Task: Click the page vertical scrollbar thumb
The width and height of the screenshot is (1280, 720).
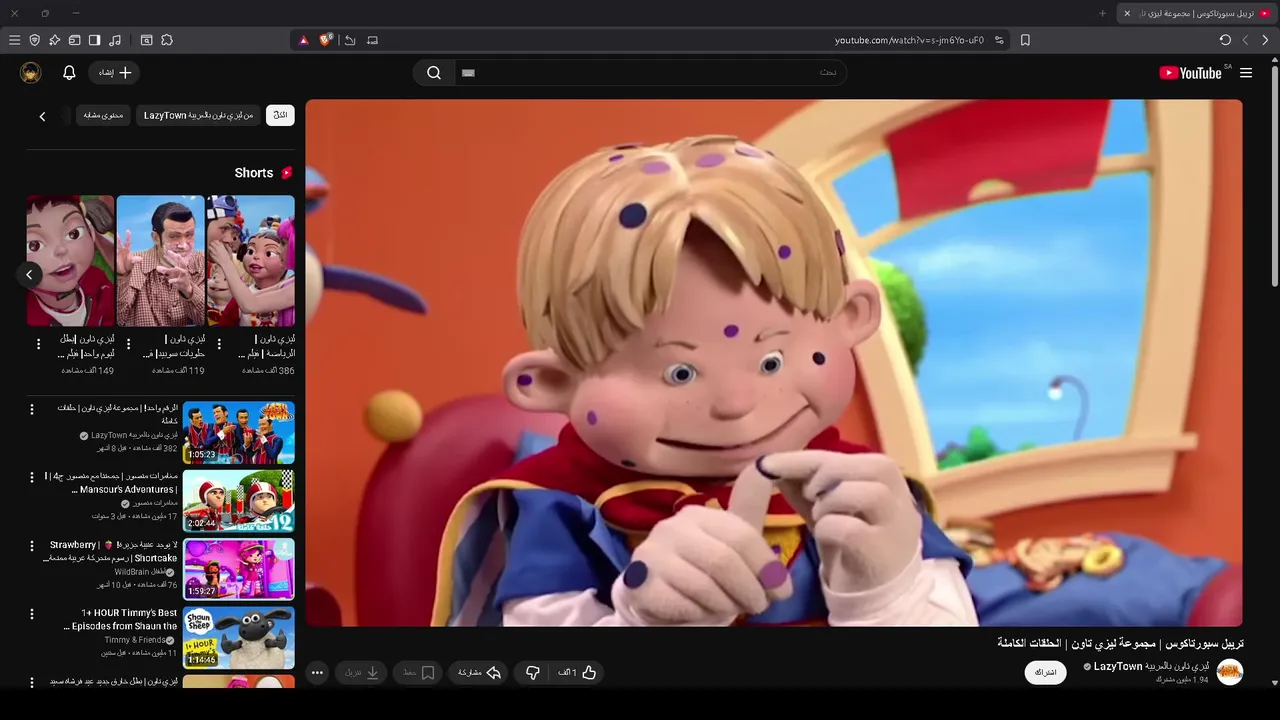Action: click(1274, 175)
